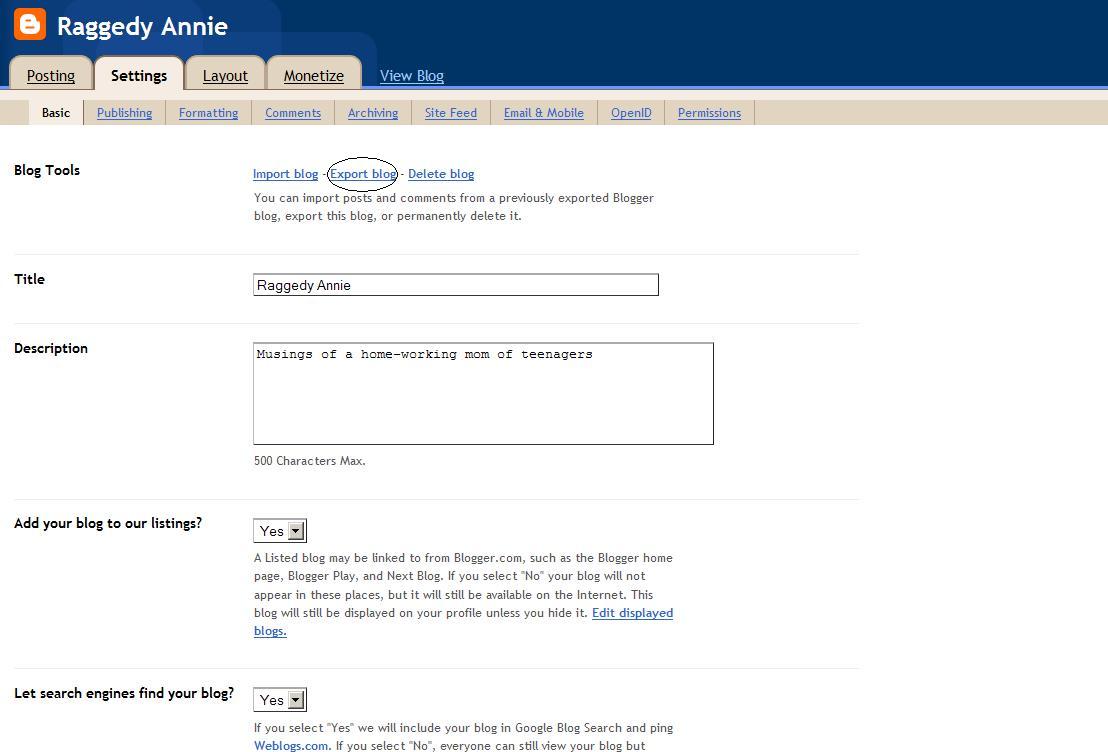
Task: Open Site Feed settings
Action: tap(451, 113)
